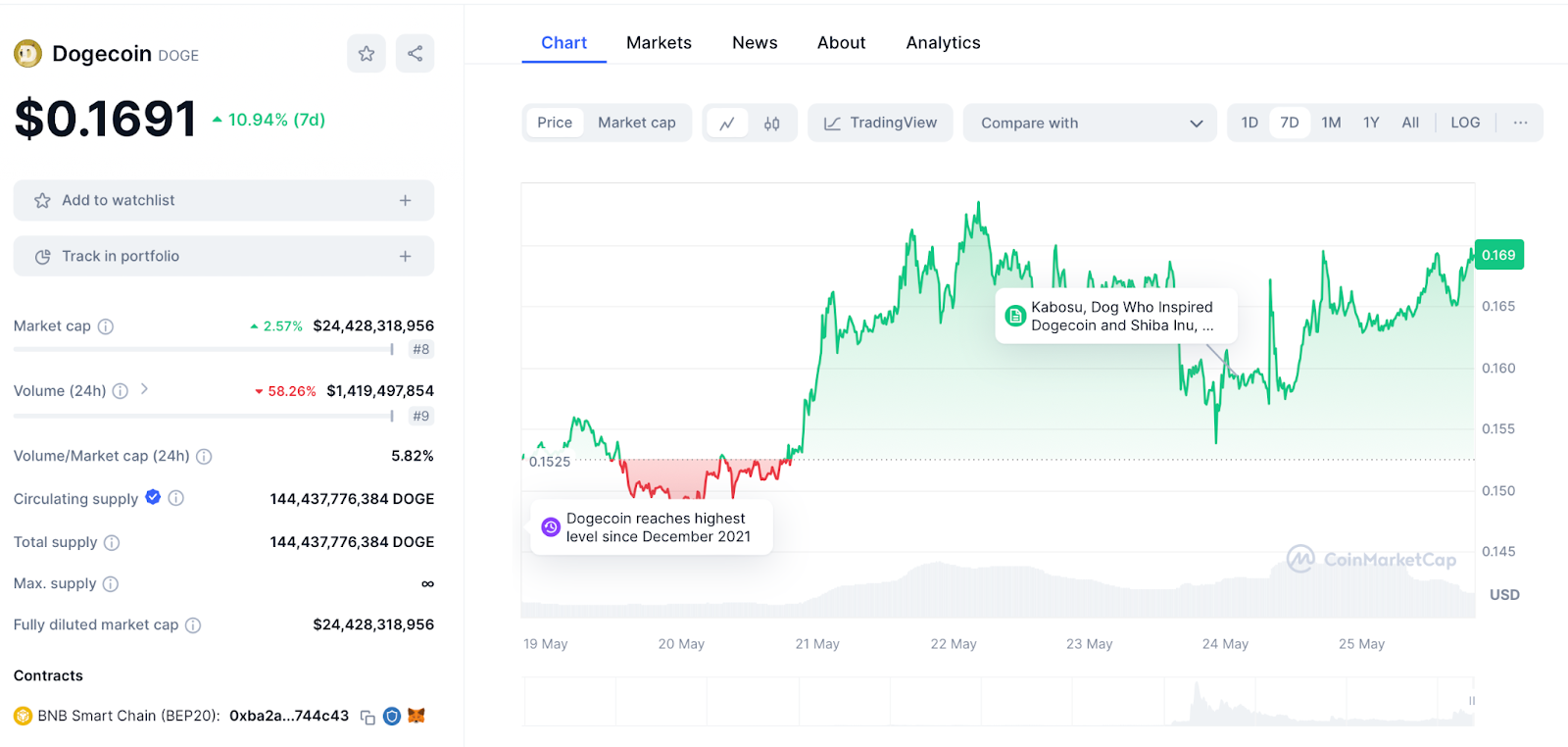Switch to the Chart tab
Screen dimensions: 1568x747
(564, 43)
